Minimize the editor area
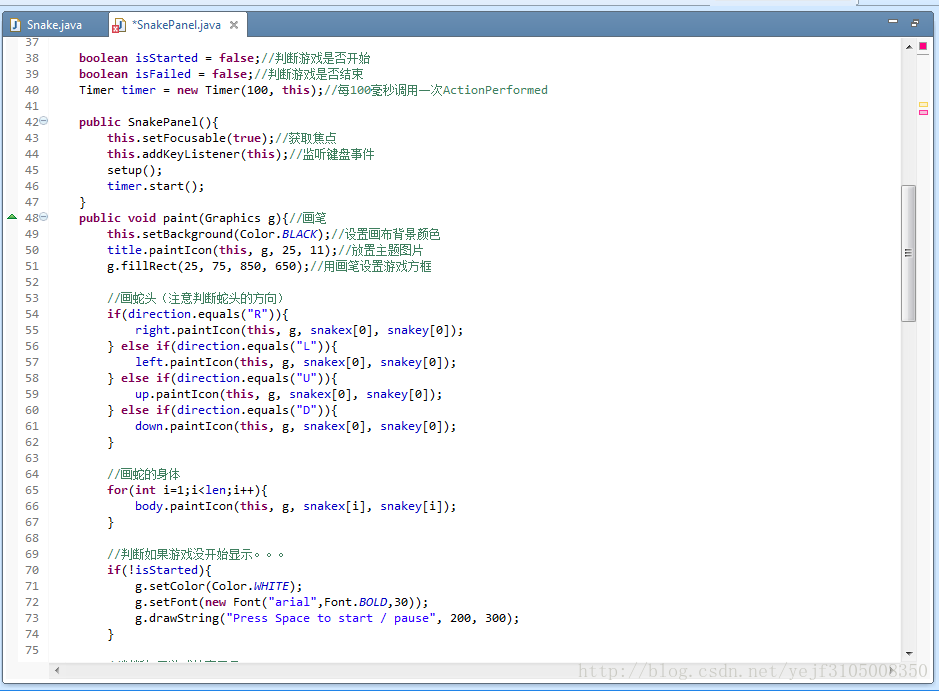The image size is (939, 691). [893, 22]
